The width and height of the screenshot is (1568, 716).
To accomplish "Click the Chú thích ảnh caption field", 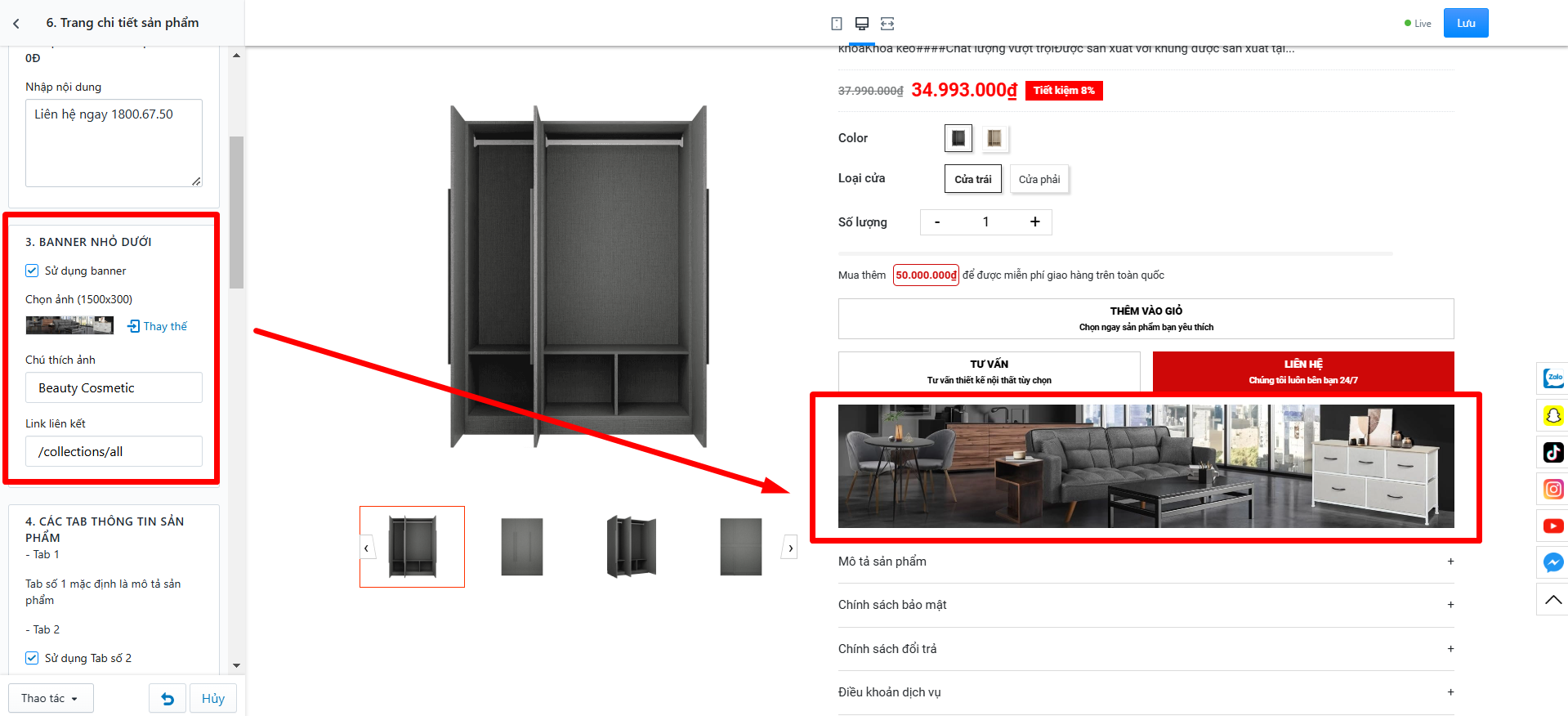I will point(114,387).
